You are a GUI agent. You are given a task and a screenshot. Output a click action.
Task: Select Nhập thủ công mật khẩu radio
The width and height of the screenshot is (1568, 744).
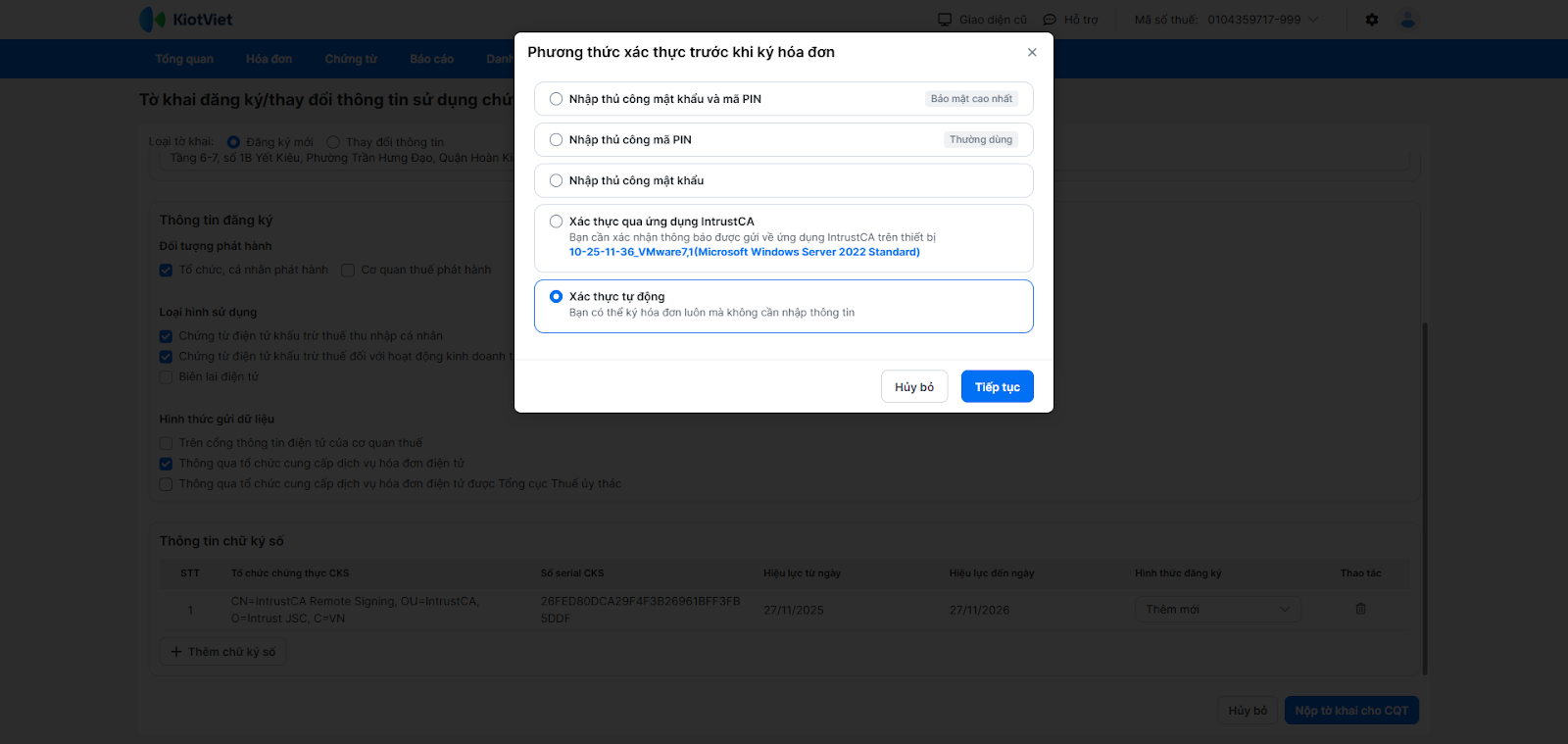[557, 180]
